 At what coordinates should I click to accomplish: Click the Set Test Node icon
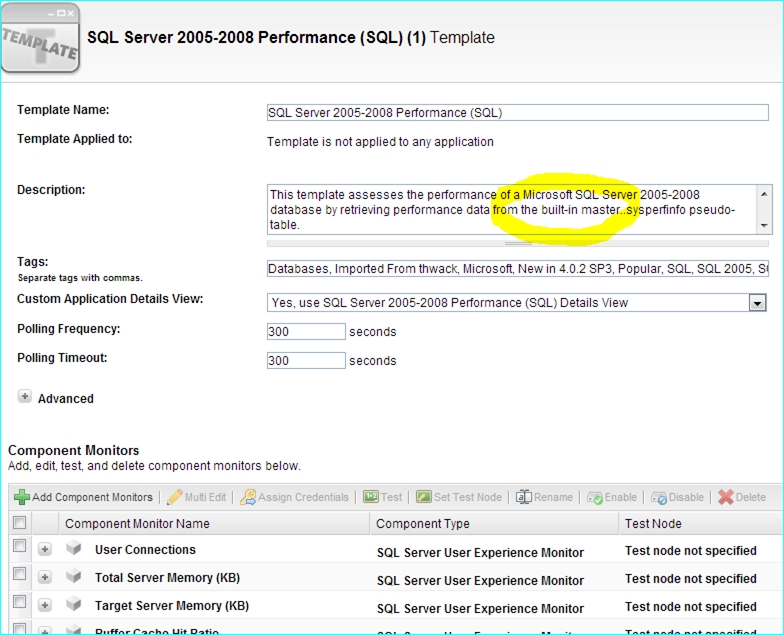(x=424, y=496)
